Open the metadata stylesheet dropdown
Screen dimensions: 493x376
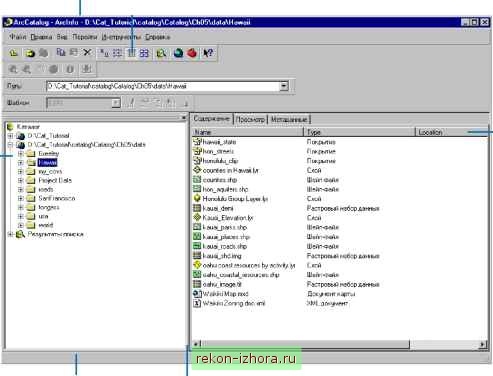click(116, 103)
